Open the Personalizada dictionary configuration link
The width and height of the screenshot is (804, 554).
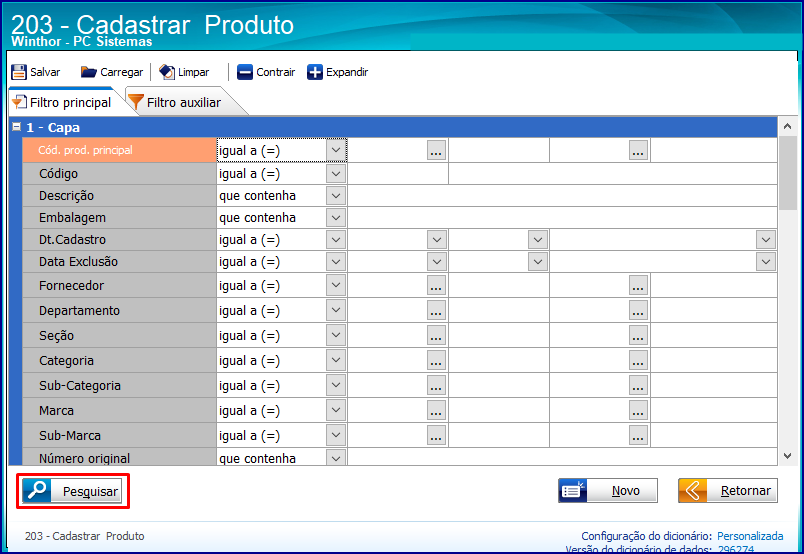[750, 536]
